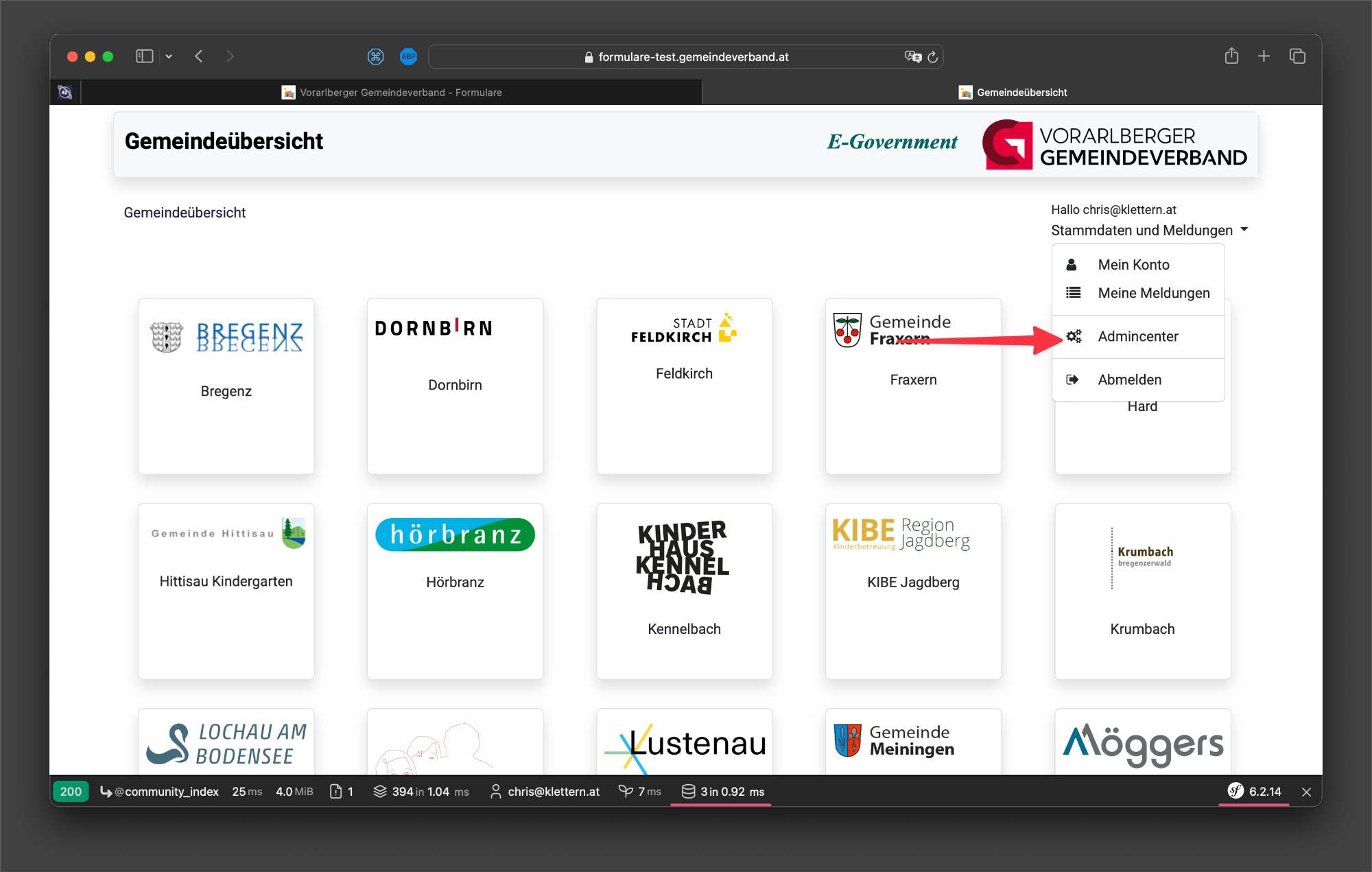Toggle the Stammdaten und Meldungen dropdown
This screenshot has width=1372, height=872.
[1149, 231]
